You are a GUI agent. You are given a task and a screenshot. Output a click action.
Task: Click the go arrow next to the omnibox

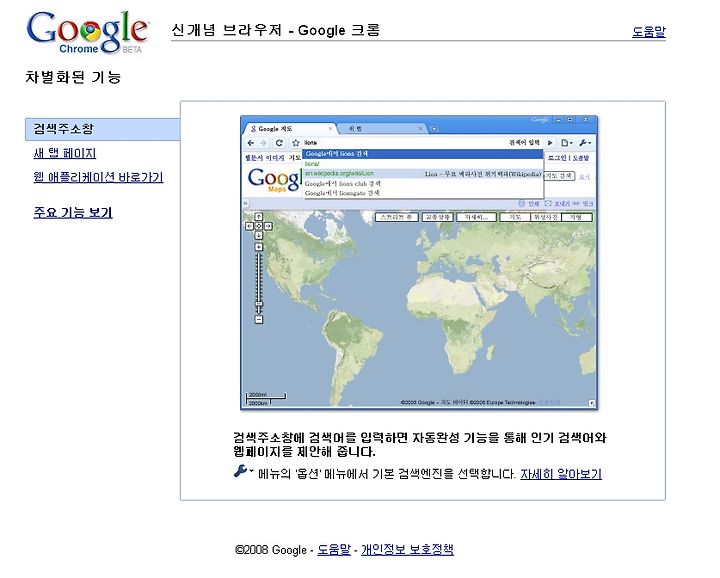tap(550, 143)
